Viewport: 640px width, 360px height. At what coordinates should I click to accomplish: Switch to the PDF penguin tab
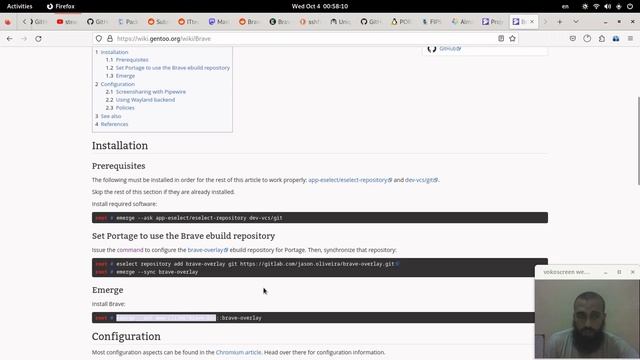point(401,22)
